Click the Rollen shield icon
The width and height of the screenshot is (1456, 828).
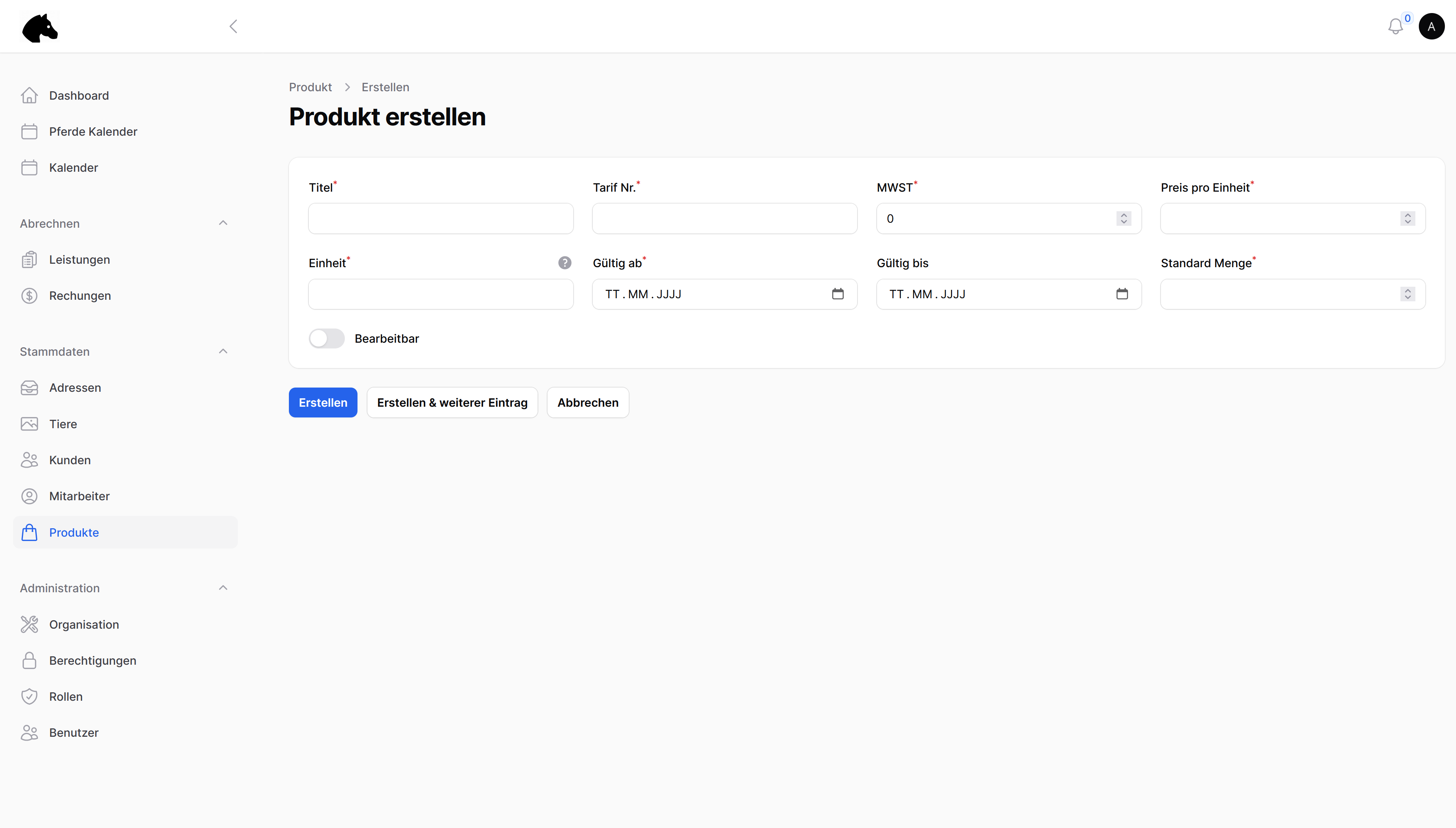click(29, 696)
